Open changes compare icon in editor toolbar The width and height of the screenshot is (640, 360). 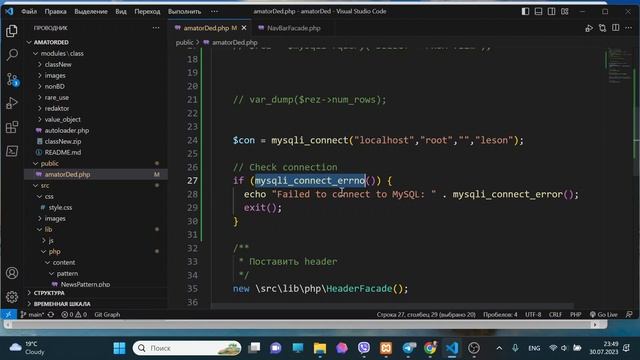coord(602,28)
